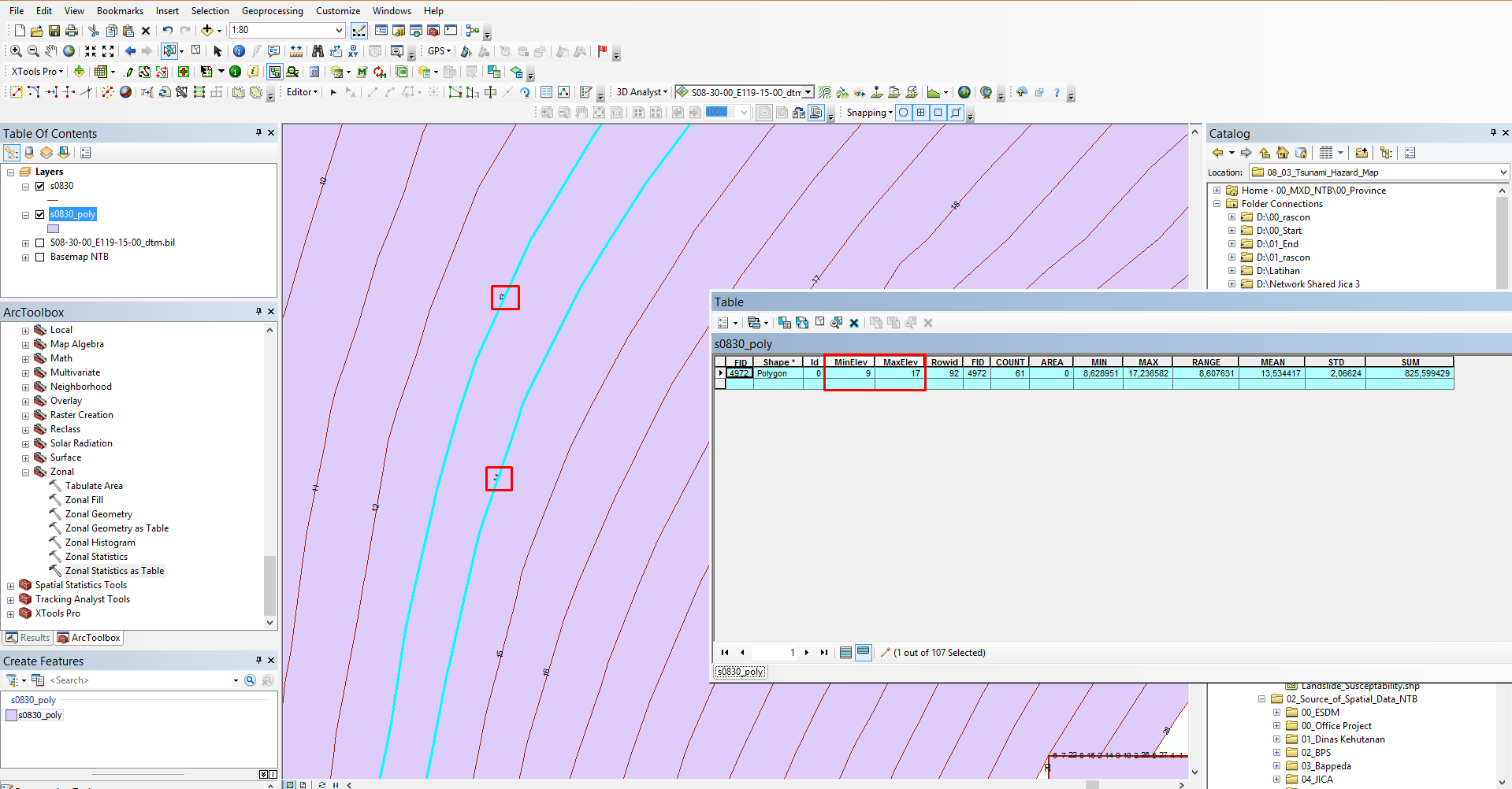Open Catalog Location path dropdown
This screenshot has width=1512, height=789.
tap(1503, 172)
